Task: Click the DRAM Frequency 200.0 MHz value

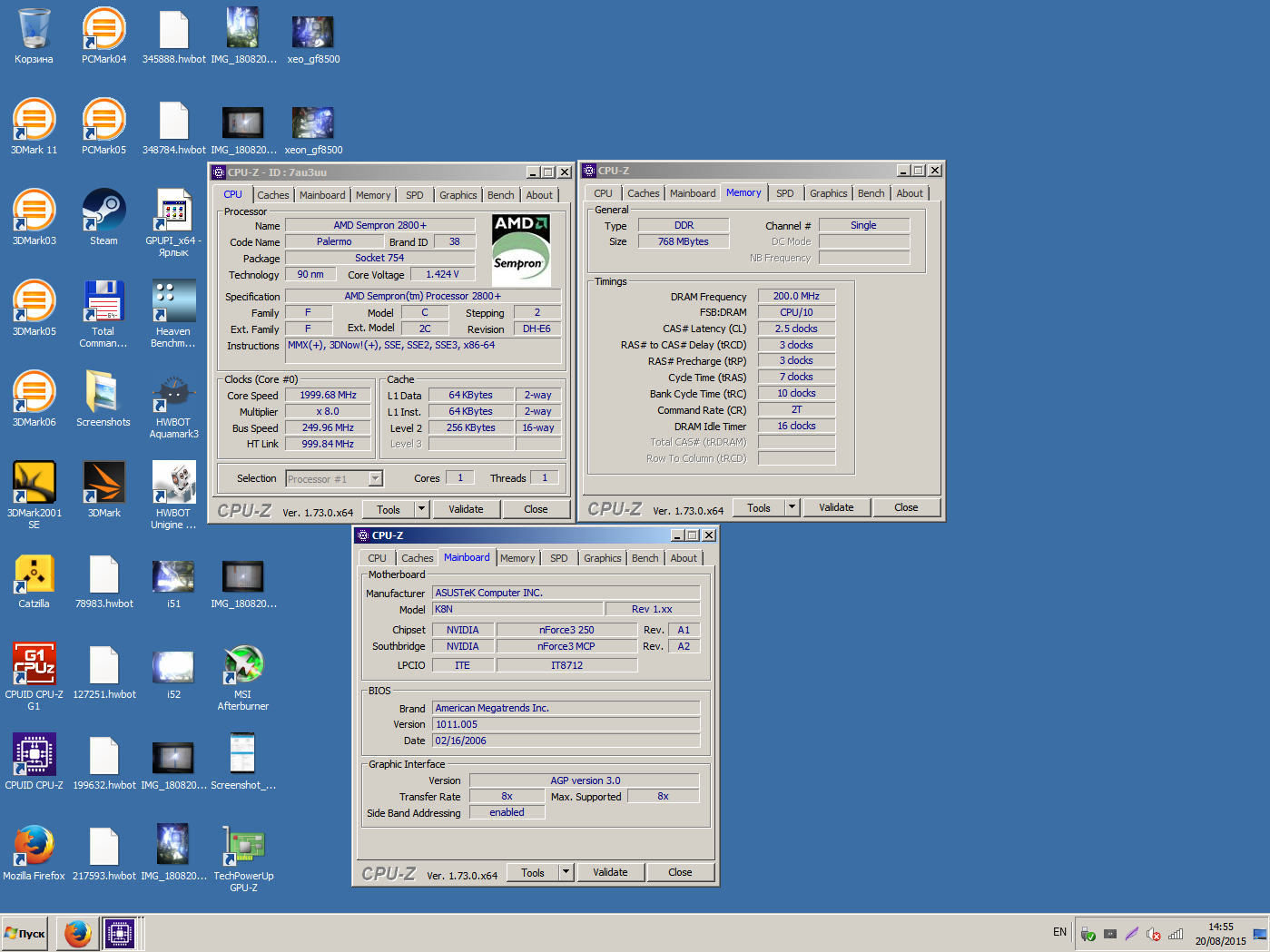Action: point(796,296)
